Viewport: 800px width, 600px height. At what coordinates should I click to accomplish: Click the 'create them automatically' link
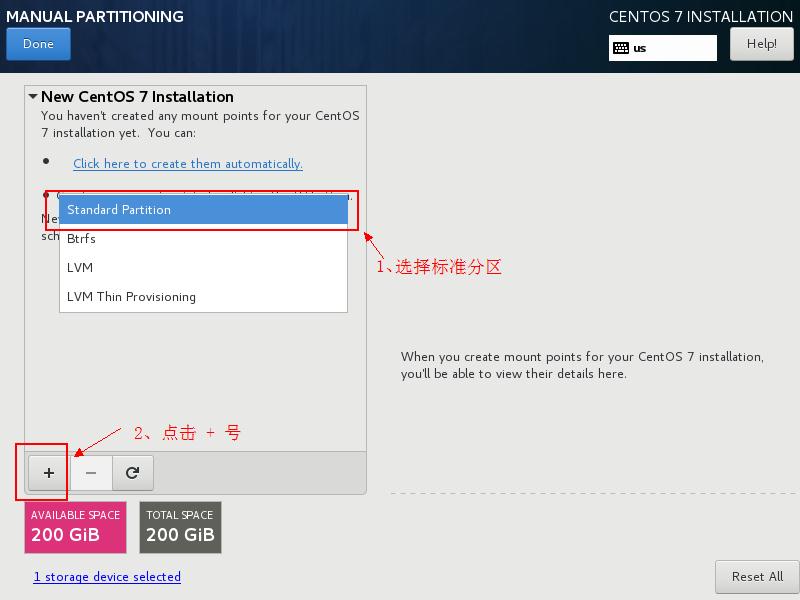point(187,164)
